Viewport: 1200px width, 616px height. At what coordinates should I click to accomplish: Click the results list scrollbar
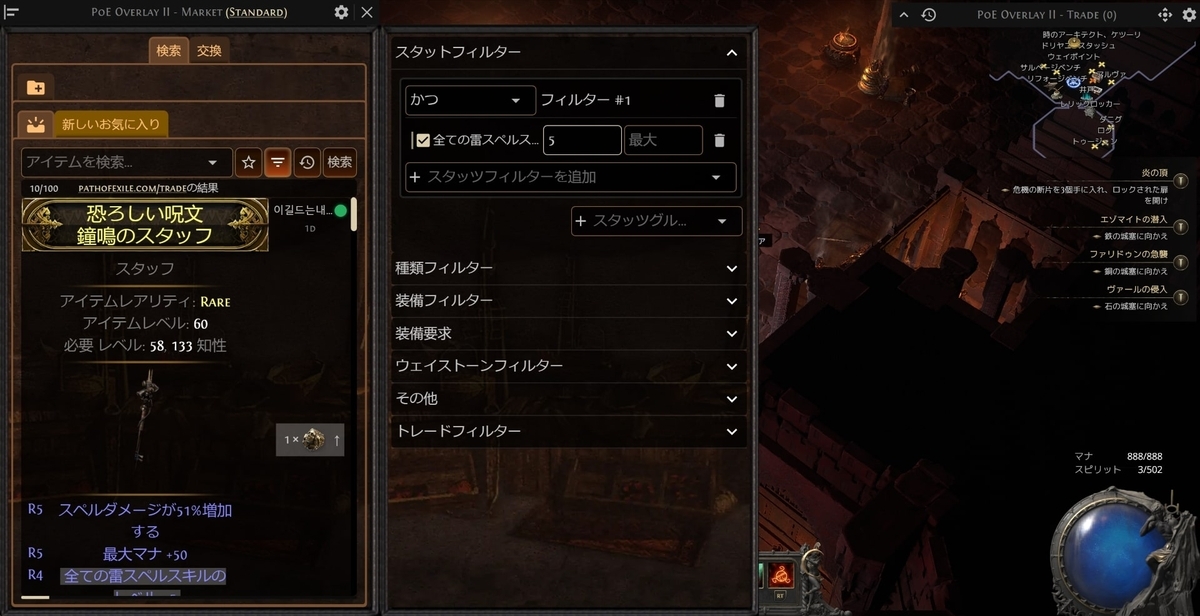pos(353,214)
